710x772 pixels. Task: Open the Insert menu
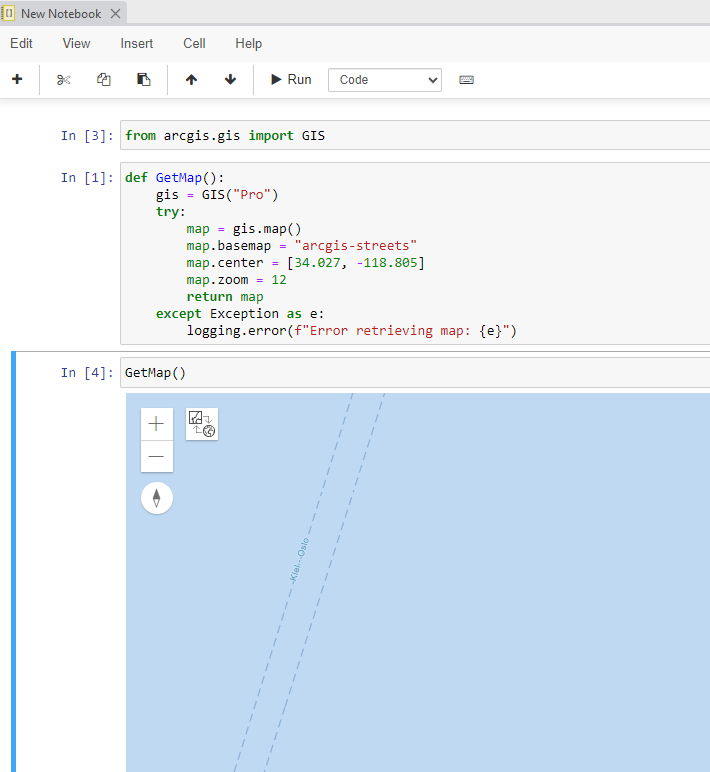coord(137,43)
